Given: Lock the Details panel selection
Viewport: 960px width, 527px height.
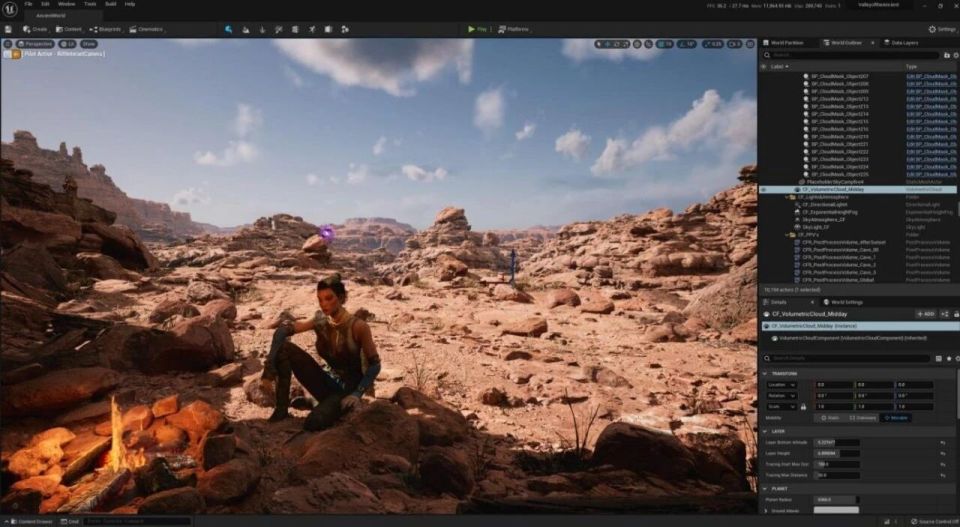Looking at the screenshot, I should (x=956, y=314).
